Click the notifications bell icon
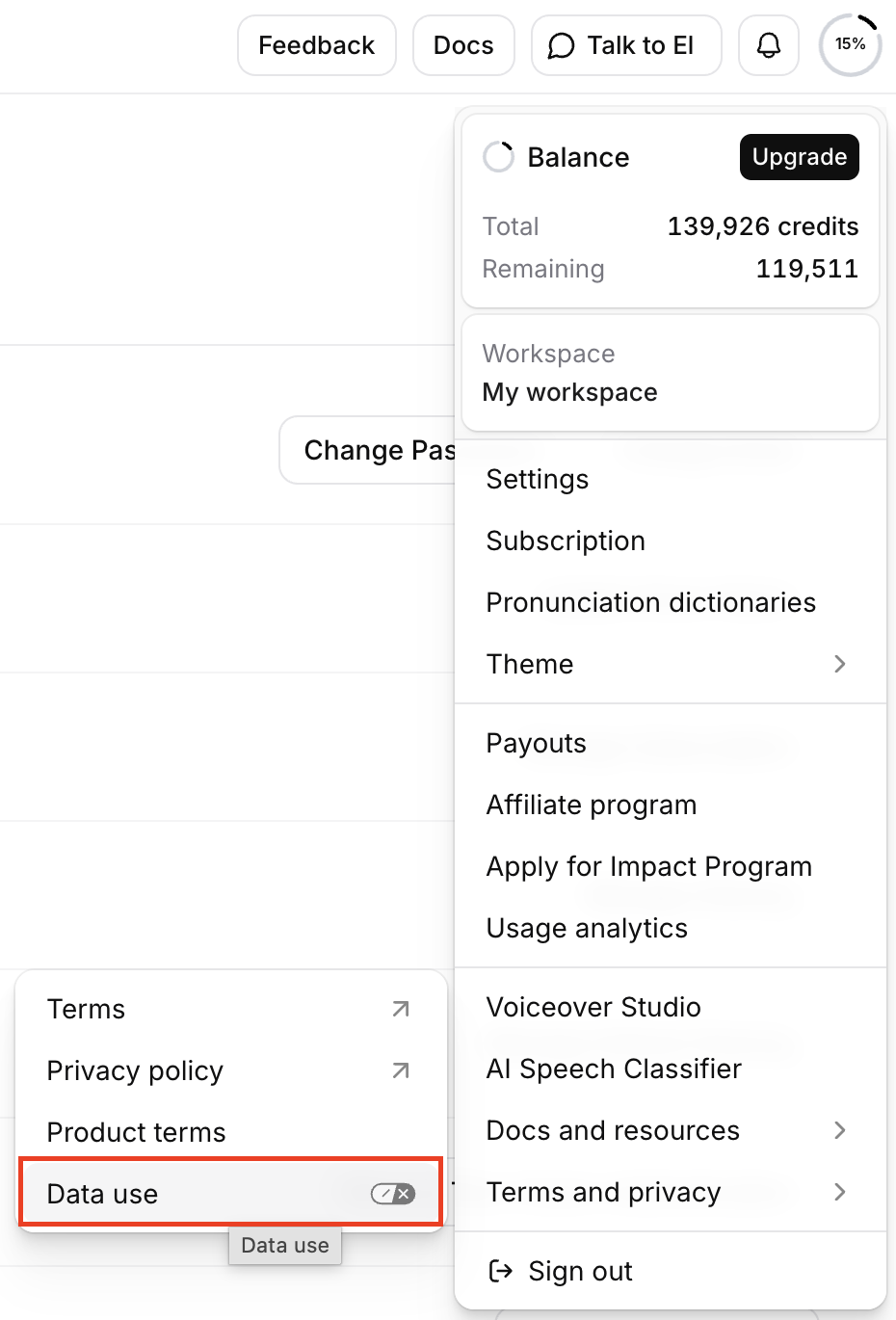This screenshot has width=896, height=1320. pyautogui.click(x=769, y=45)
